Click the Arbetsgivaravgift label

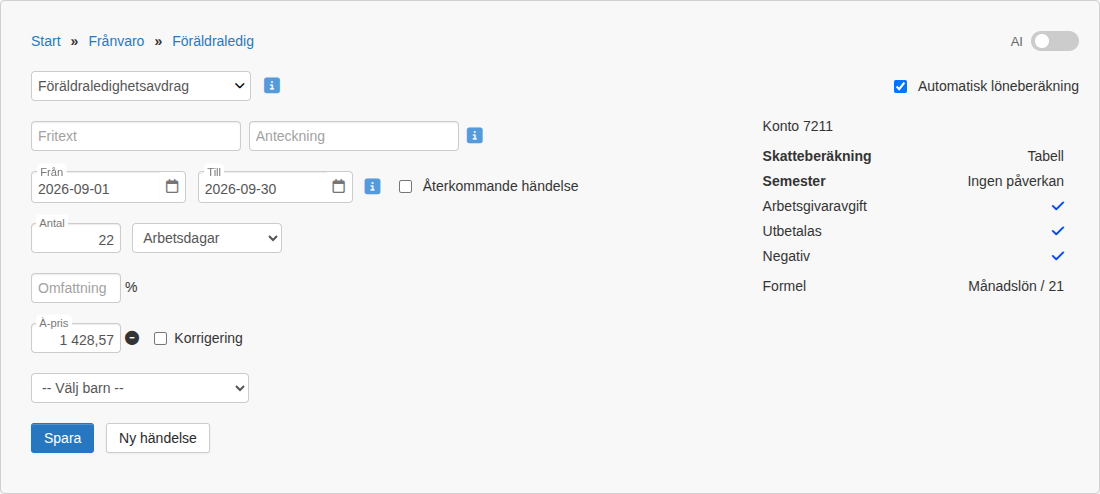point(814,206)
